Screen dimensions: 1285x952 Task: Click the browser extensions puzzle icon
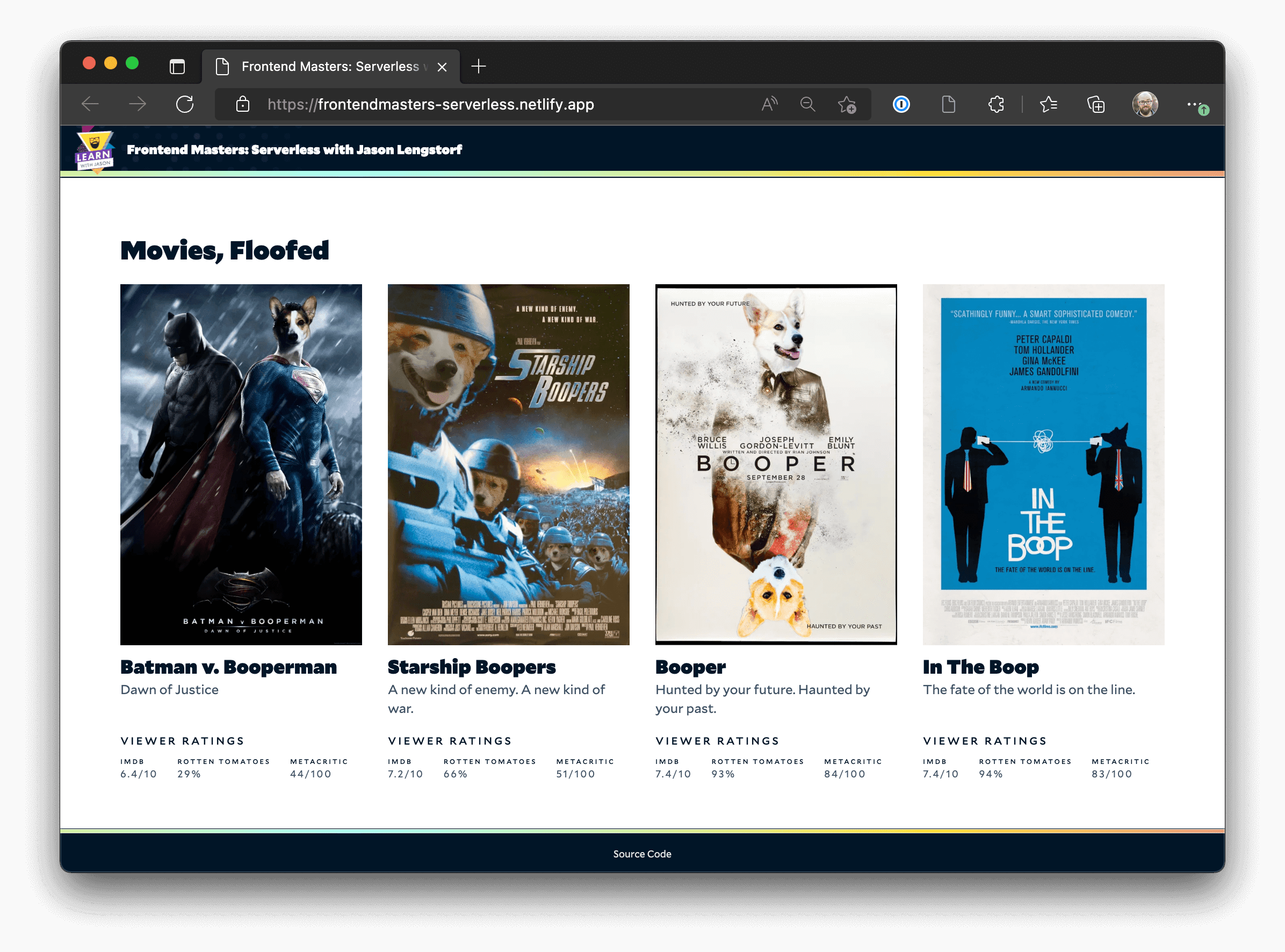tap(997, 104)
